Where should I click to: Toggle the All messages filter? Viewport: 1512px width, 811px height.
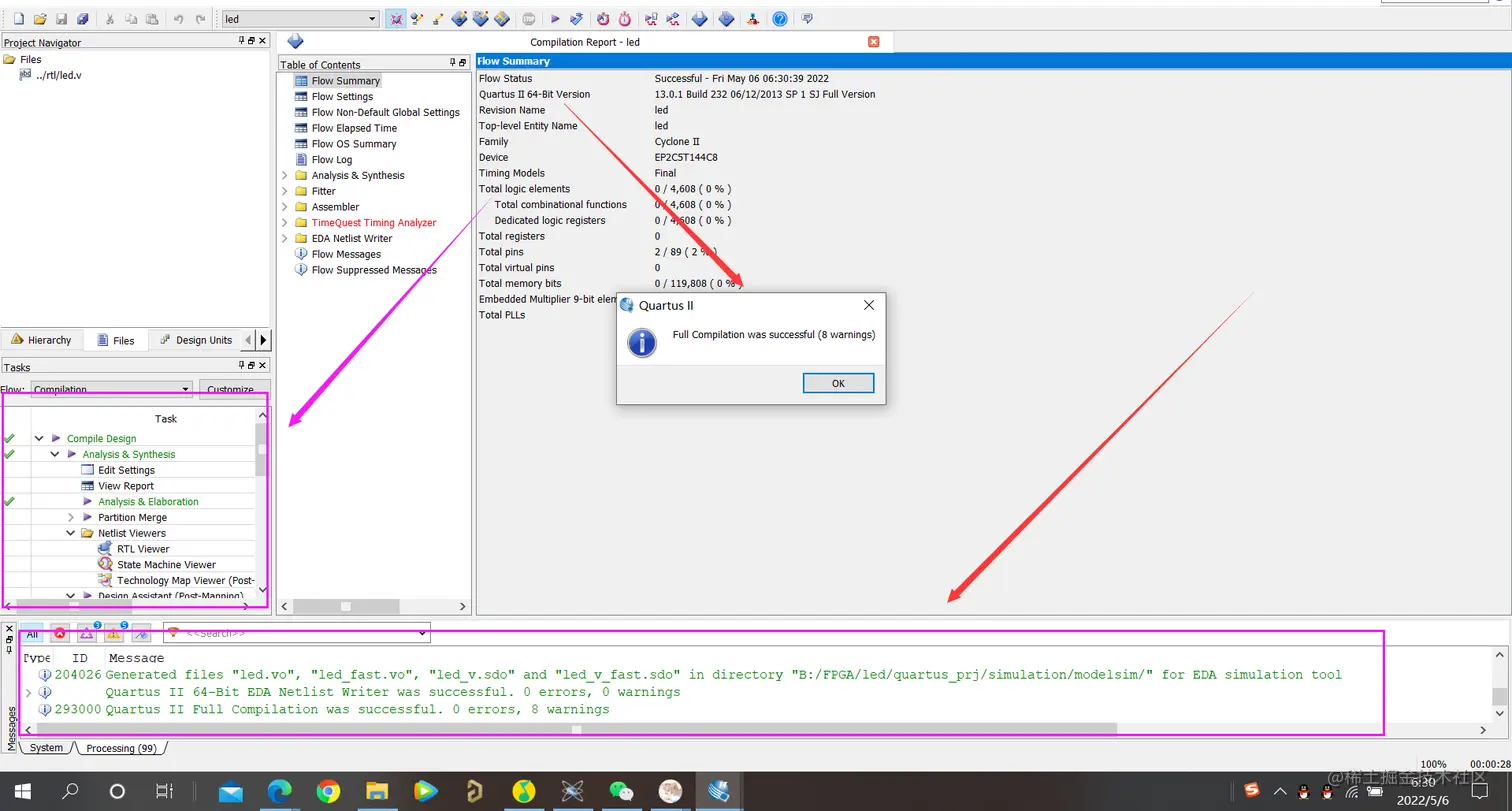32,634
